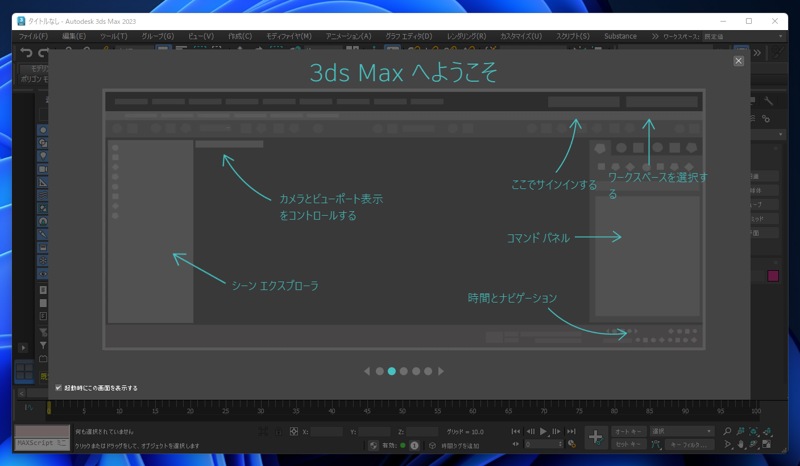Close the 3ds Max welcome dialog
The height and width of the screenshot is (466, 800).
pos(738,61)
